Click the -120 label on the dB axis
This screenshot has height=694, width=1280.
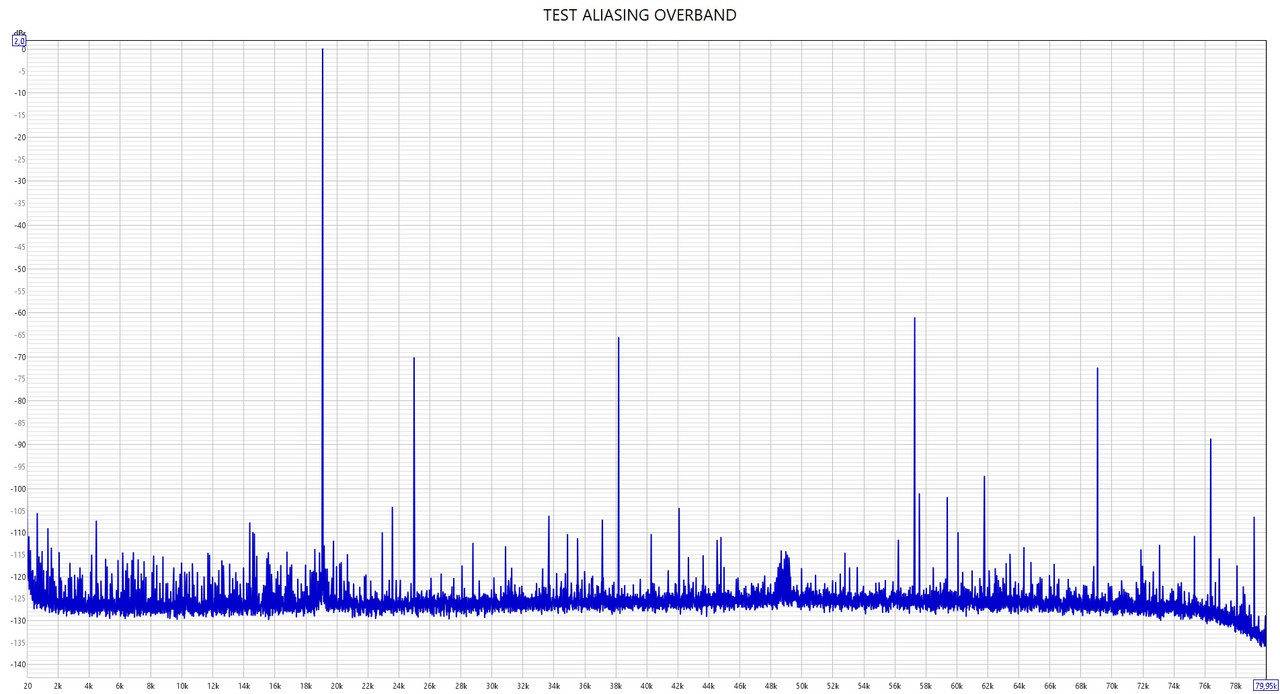[18, 577]
